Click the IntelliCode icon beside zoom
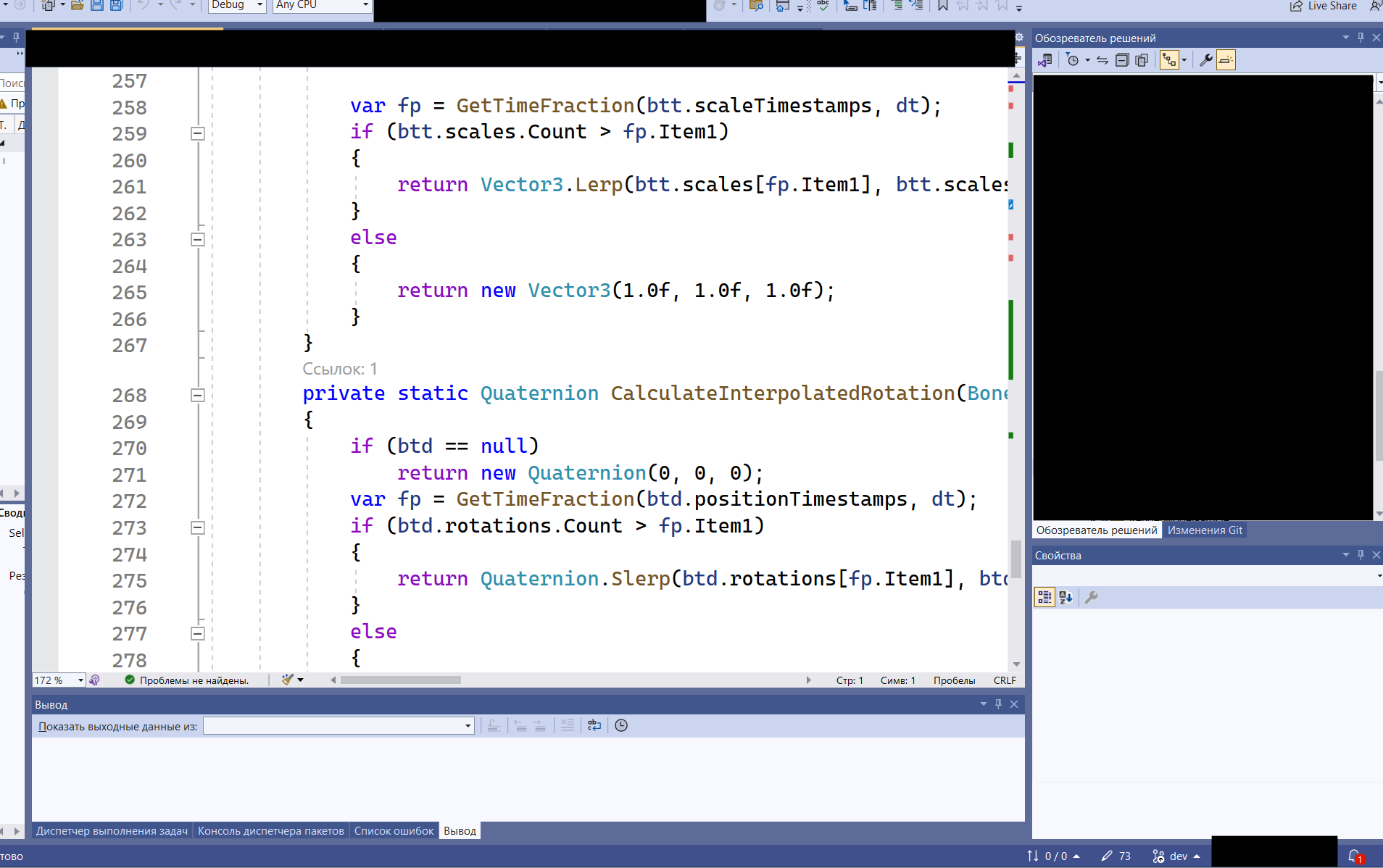Screen dimensions: 1383x868 95,680
